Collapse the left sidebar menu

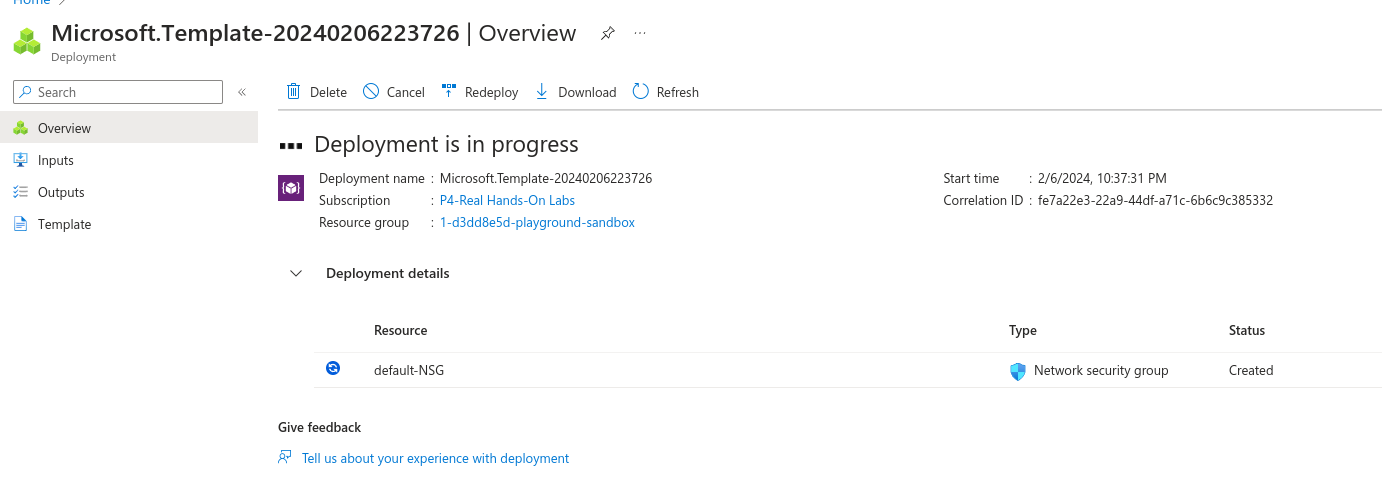[x=241, y=92]
